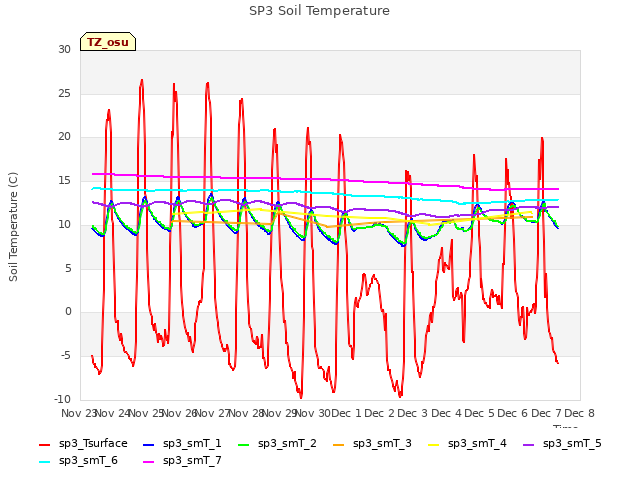This screenshot has height=480, width=640.
Task: Click the Soil Temperature (C) axis label
Action: pos(13,227)
